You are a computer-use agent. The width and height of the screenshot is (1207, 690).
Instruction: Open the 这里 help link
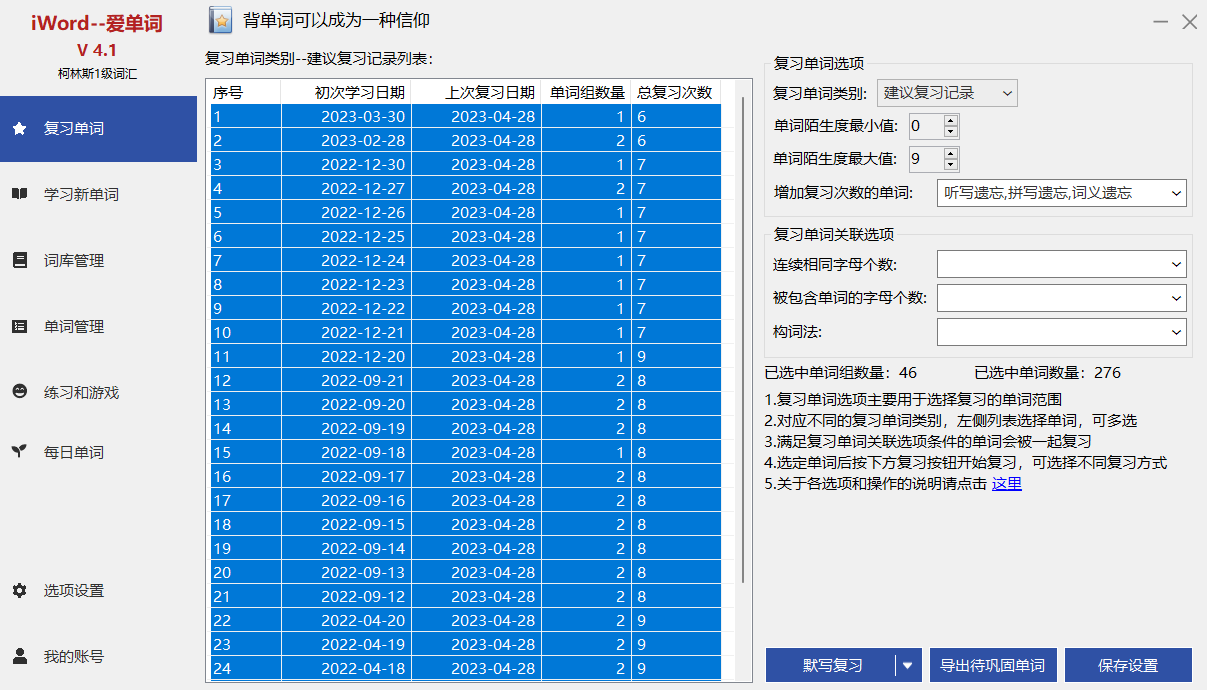click(x=1006, y=484)
